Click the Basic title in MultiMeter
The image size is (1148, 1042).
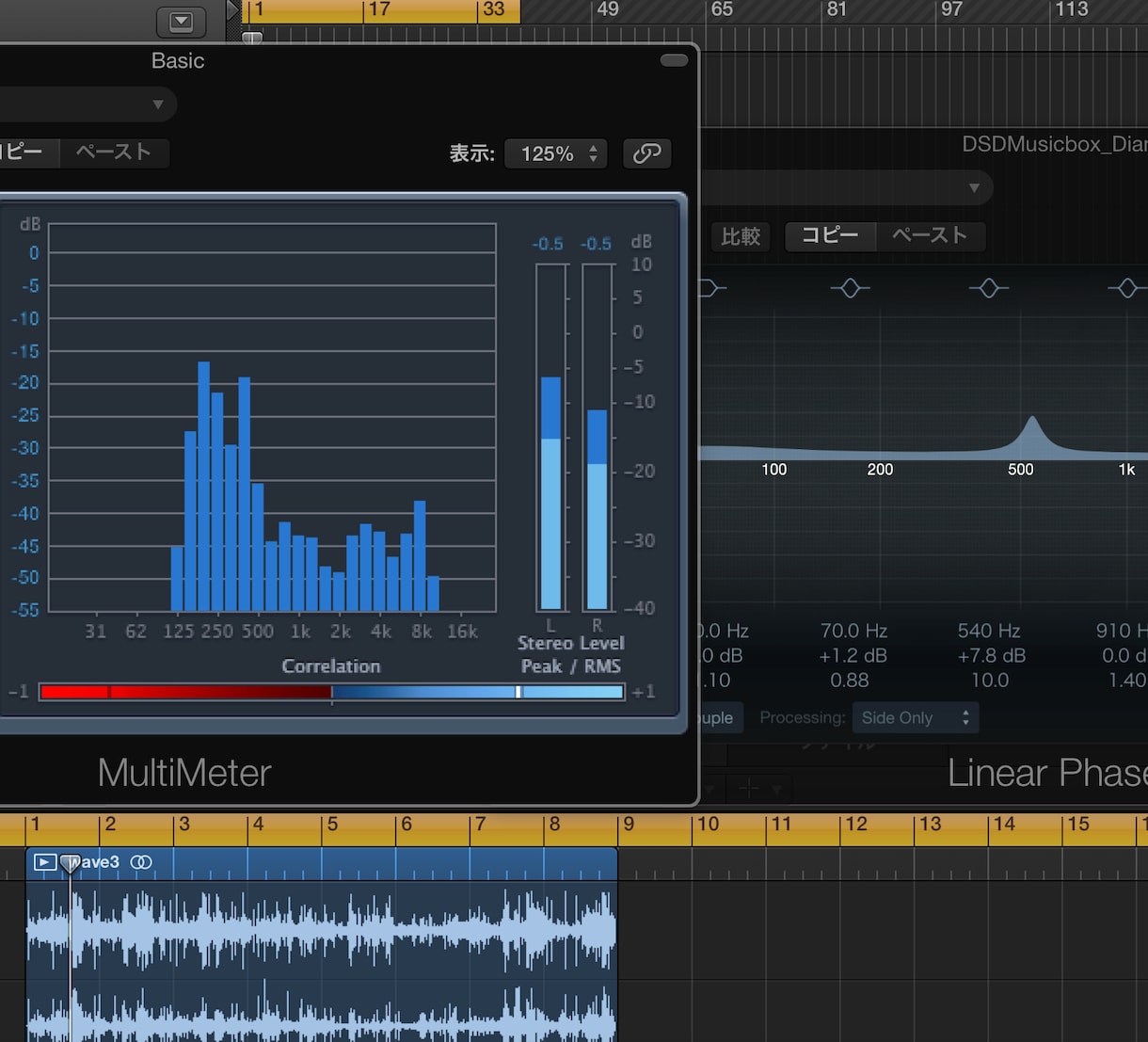178,61
